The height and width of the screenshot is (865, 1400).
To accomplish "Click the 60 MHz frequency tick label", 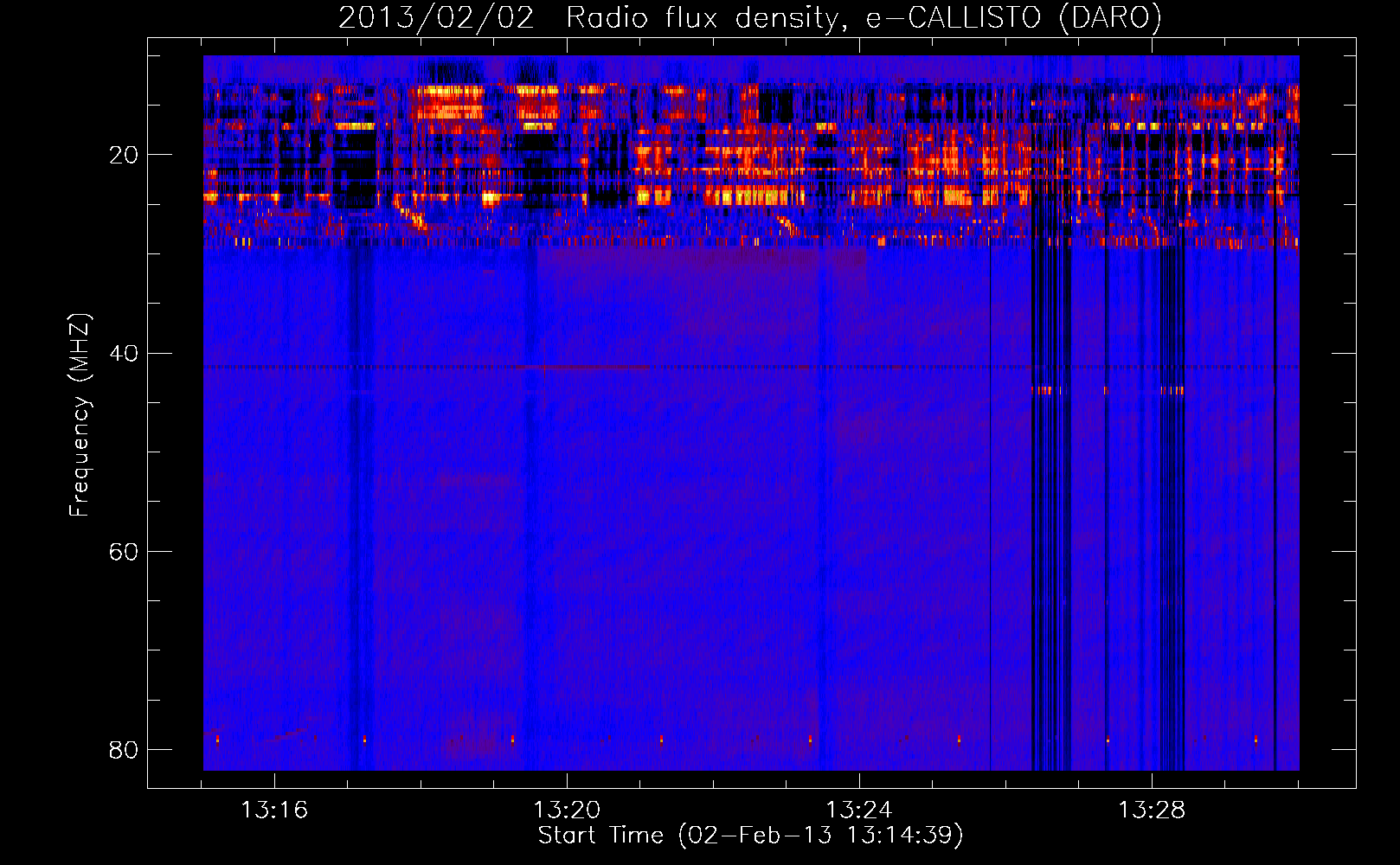I will (123, 551).
